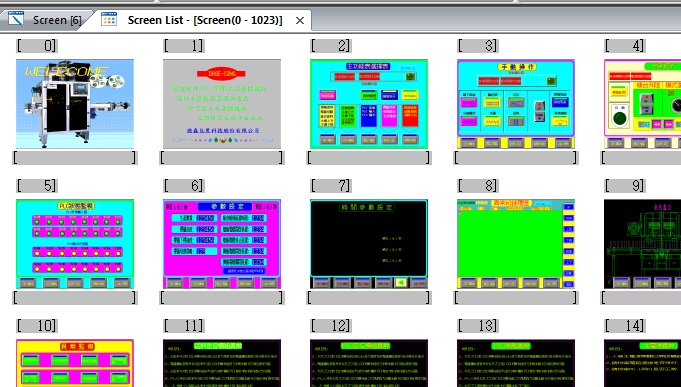The width and height of the screenshot is (681, 387).
Task: Open screen 3 manual operation thumbnail
Action: [516, 104]
